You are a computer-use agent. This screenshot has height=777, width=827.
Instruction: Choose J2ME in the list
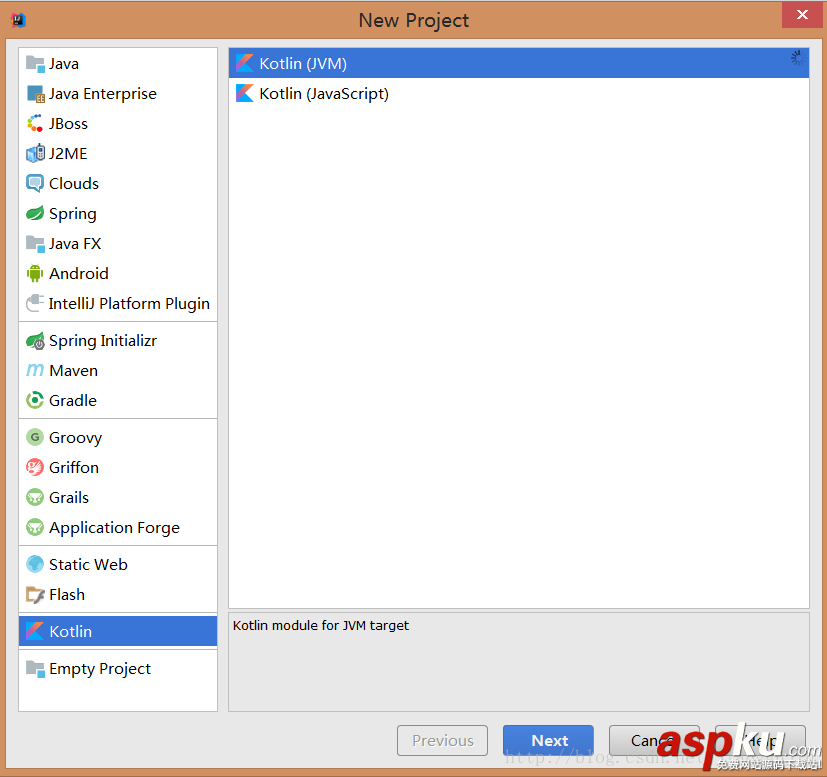(118, 154)
